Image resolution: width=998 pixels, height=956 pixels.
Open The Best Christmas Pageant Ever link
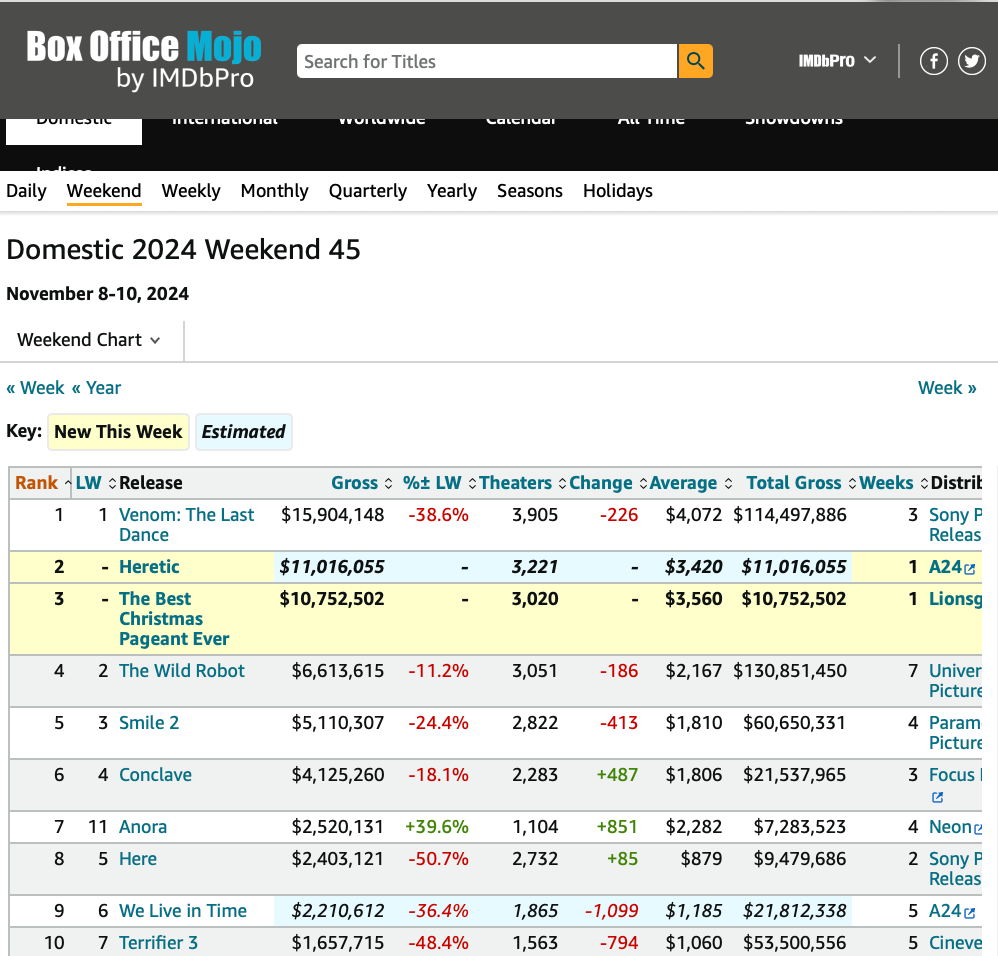pos(174,619)
